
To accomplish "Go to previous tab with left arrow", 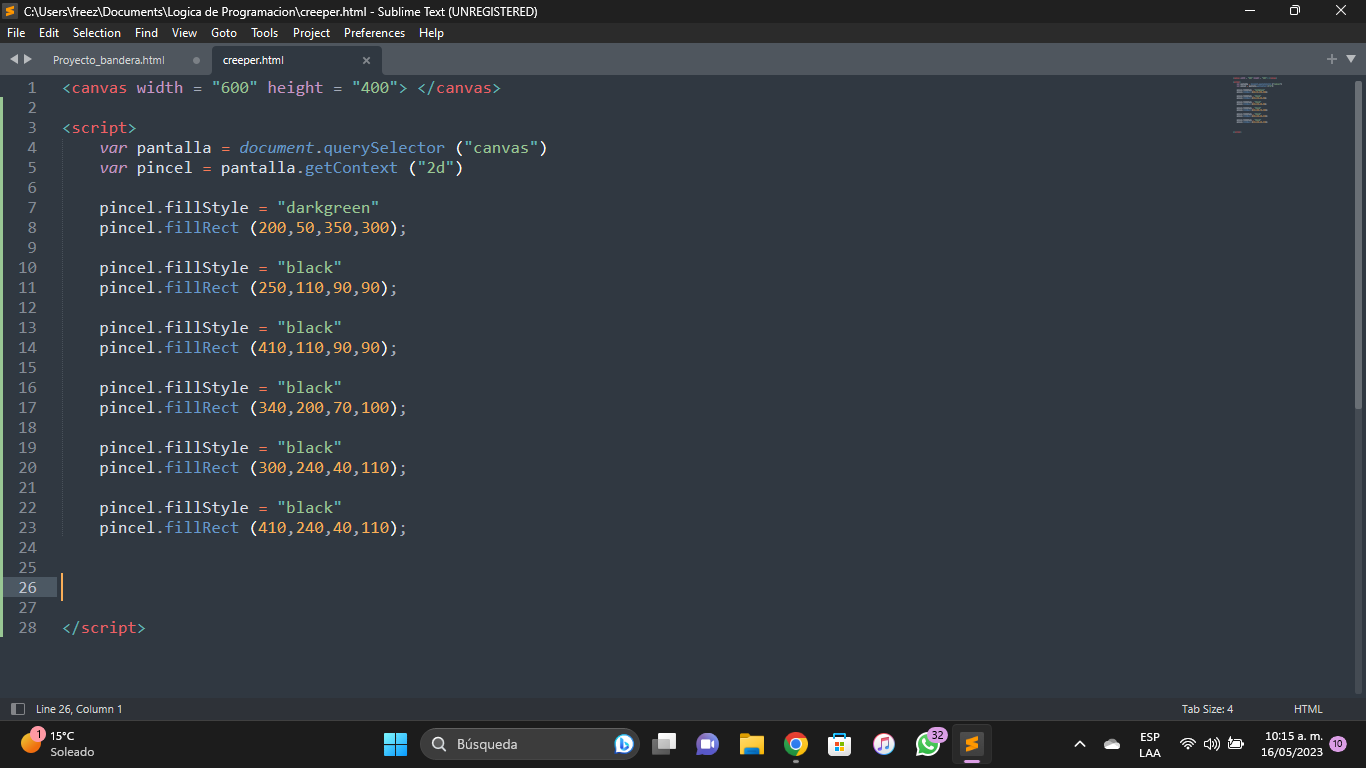I will tap(14, 60).
